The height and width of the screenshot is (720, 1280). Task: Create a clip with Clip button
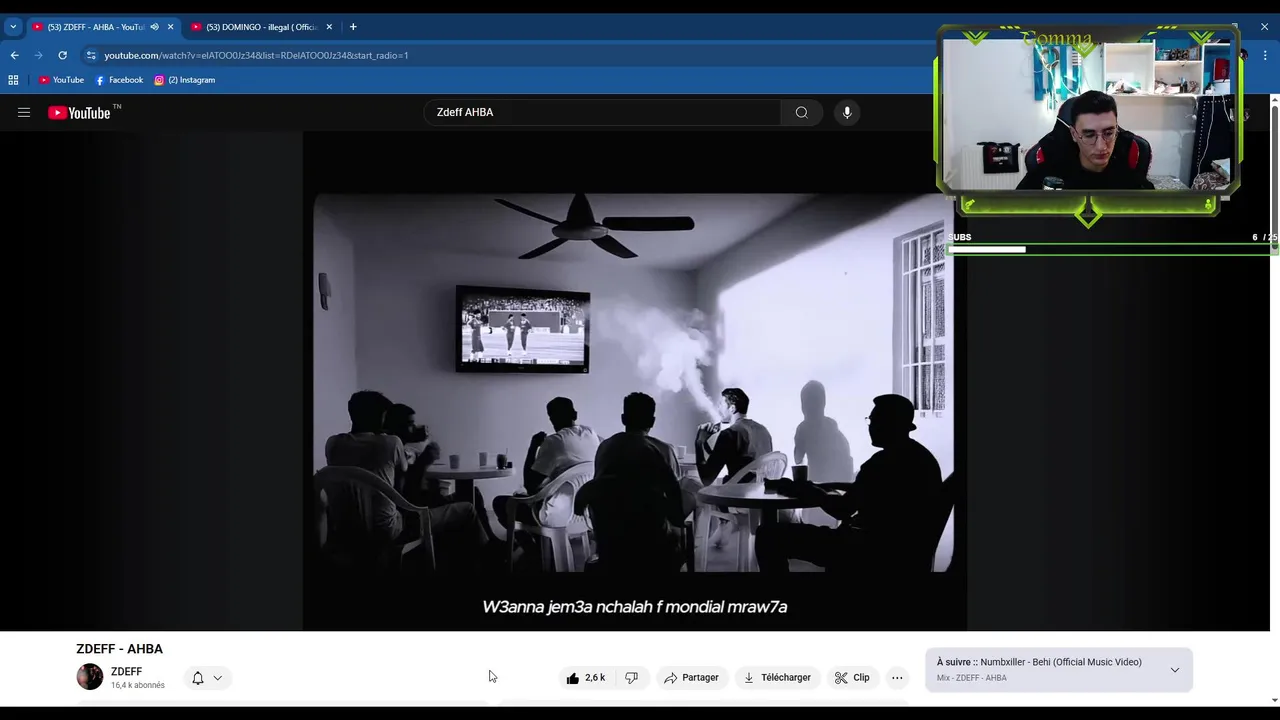pyautogui.click(x=852, y=678)
